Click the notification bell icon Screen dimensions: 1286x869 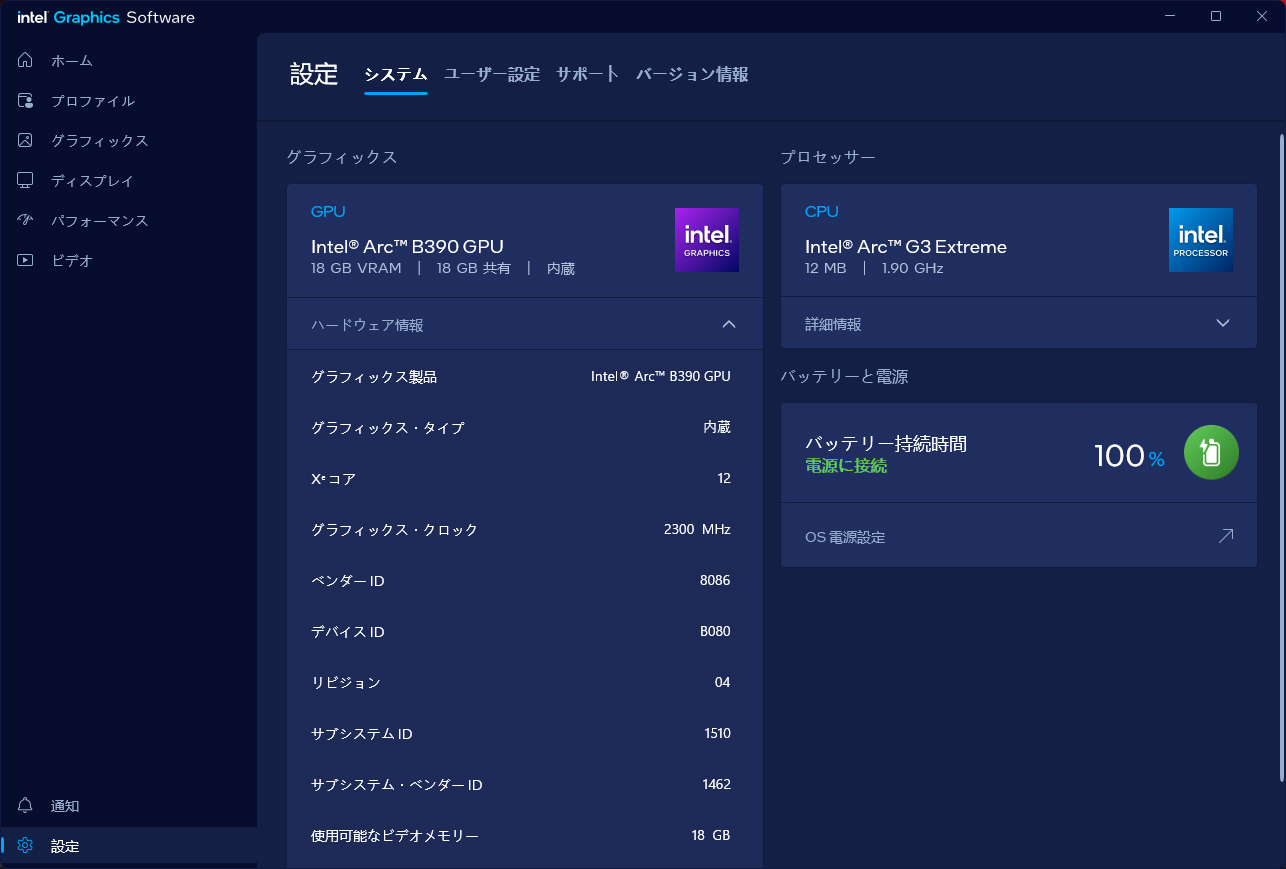point(26,806)
